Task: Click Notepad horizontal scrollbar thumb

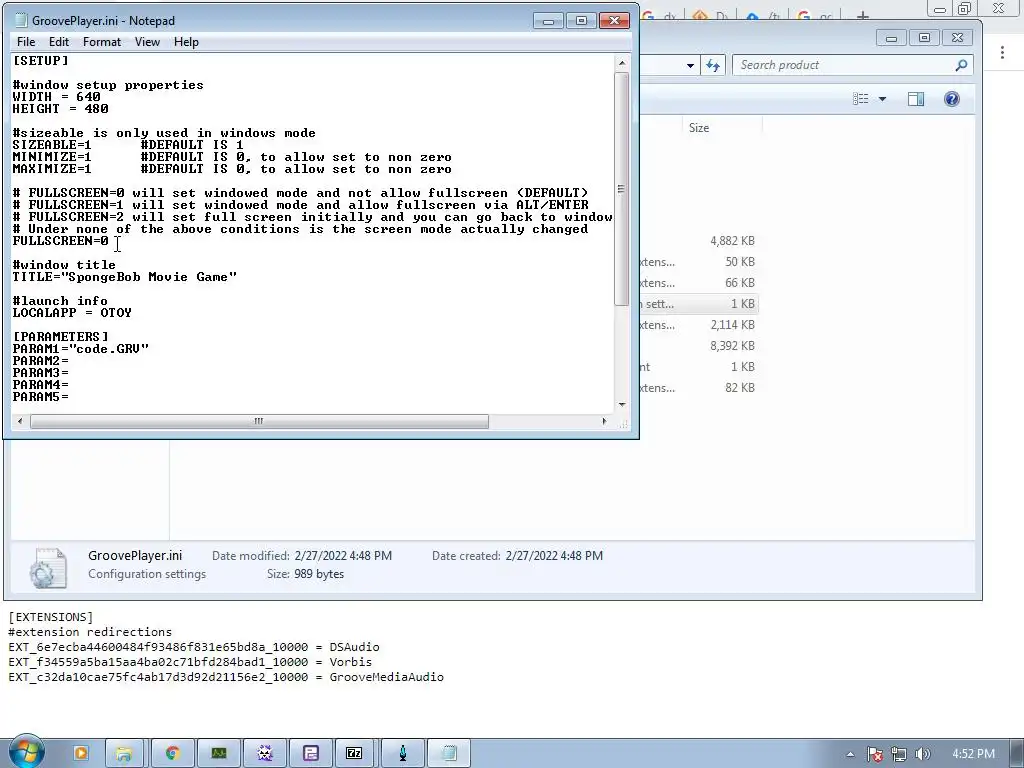Action: [259, 421]
